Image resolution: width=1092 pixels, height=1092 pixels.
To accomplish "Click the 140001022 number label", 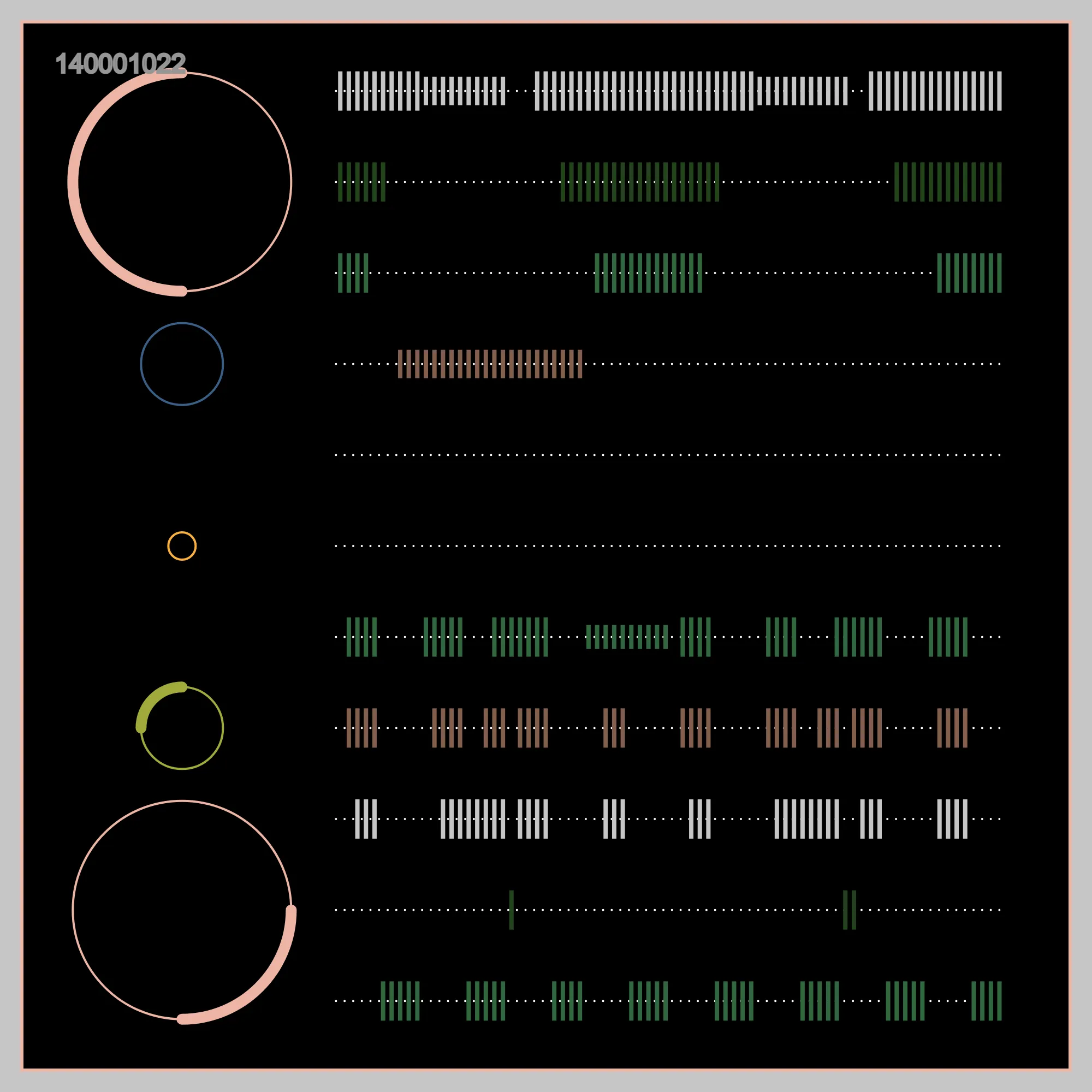I will (x=120, y=64).
